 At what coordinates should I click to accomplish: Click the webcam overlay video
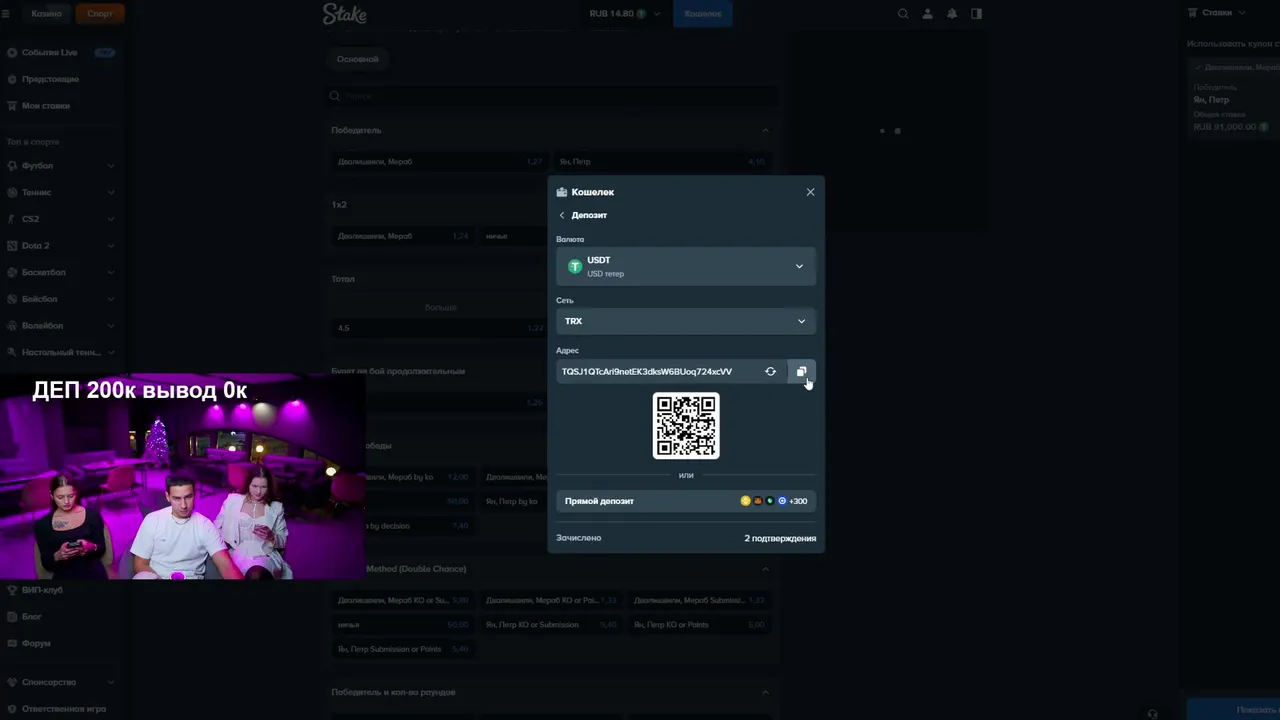pos(182,476)
